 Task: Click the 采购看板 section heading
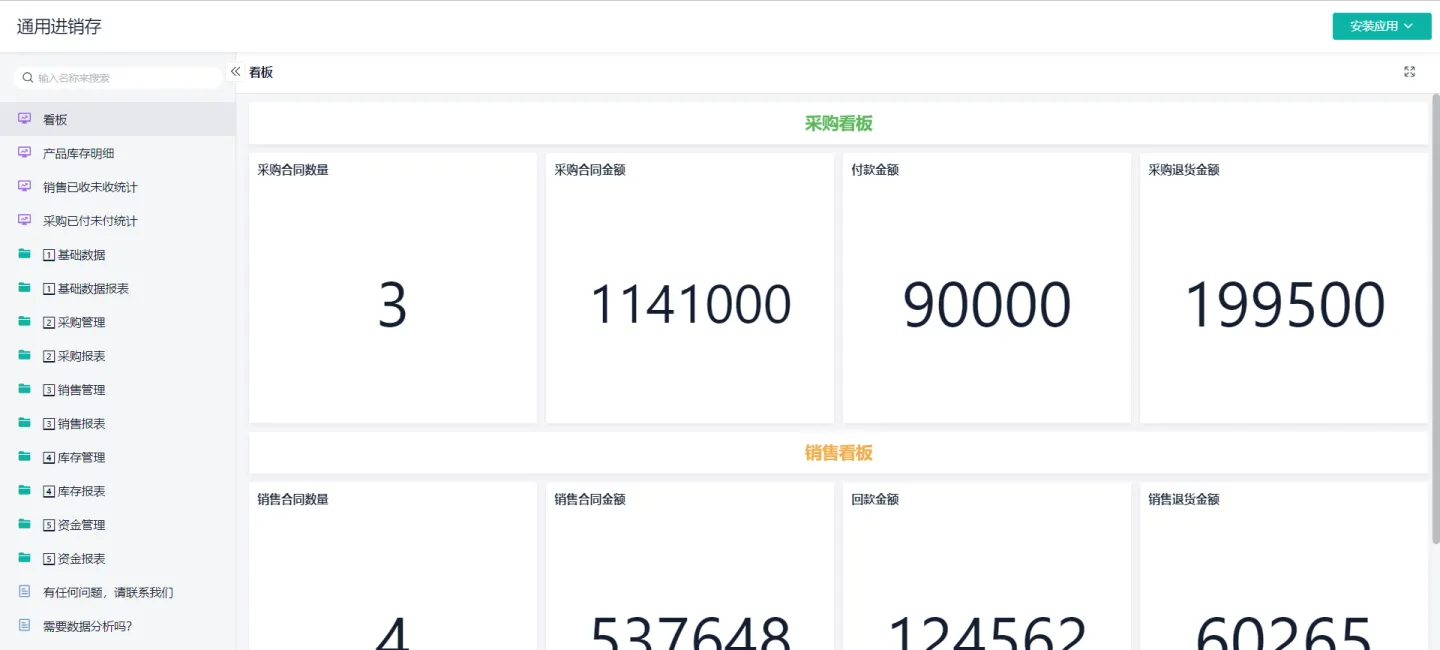point(838,123)
